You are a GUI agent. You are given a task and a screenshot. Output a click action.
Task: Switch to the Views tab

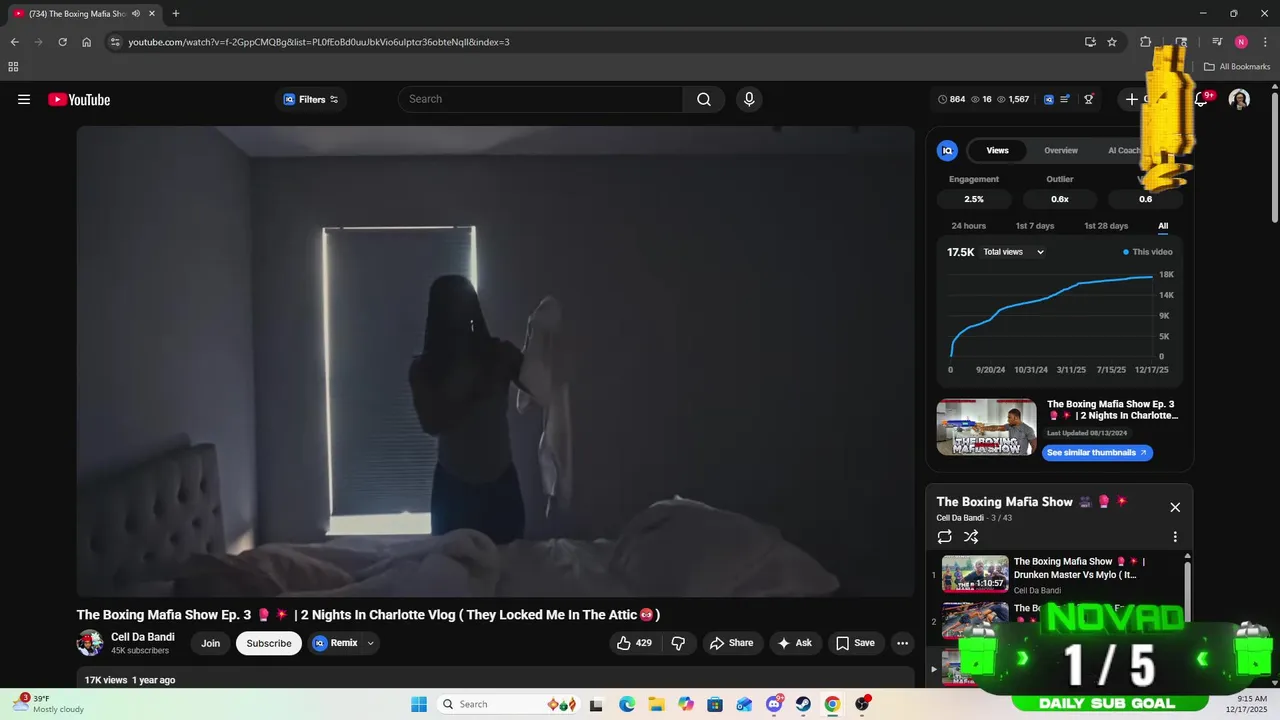point(997,150)
